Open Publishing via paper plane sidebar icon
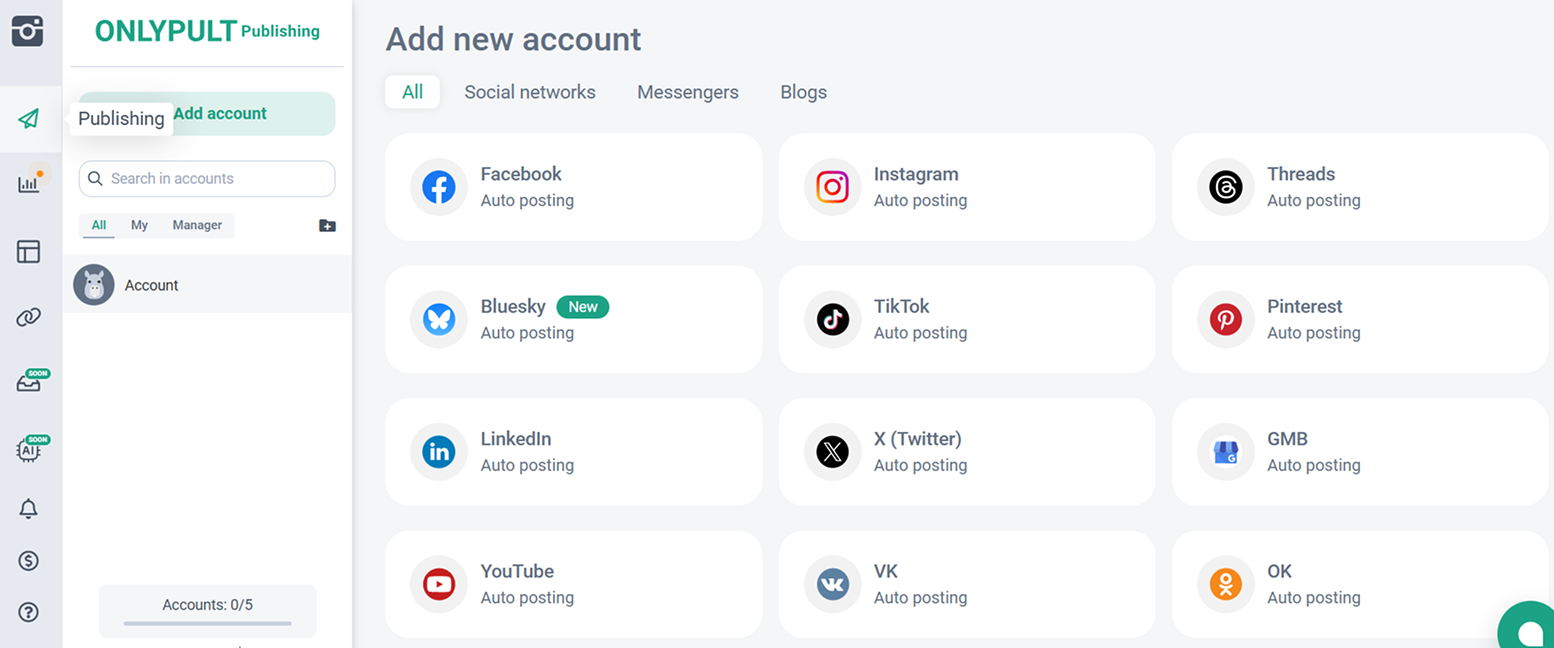The width and height of the screenshot is (1554, 648). point(29,119)
